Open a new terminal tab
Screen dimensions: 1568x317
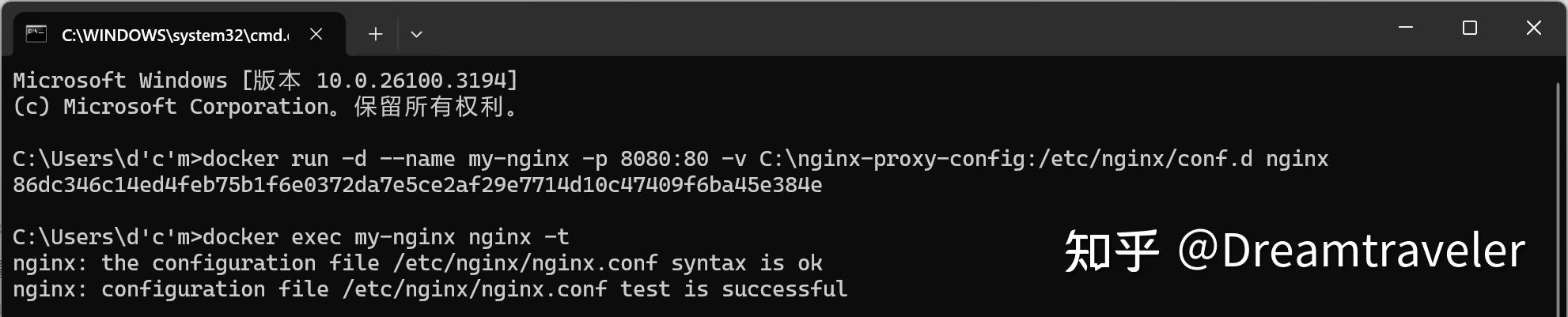[x=376, y=34]
